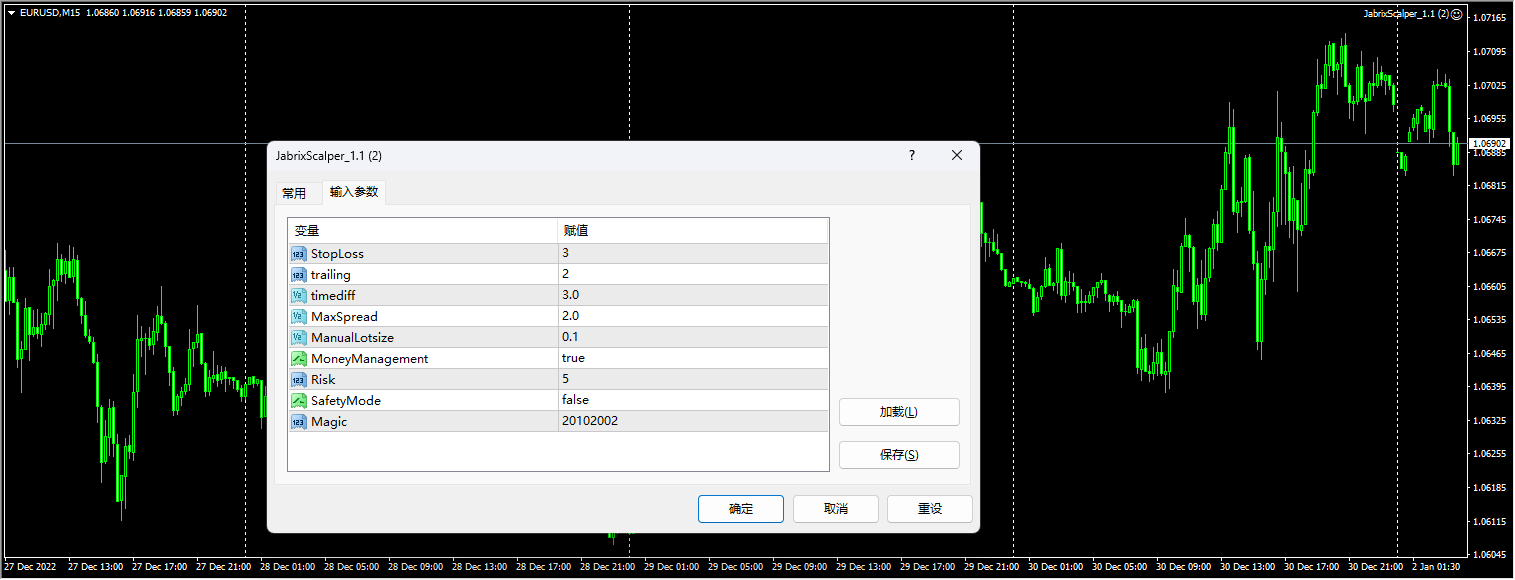1515x580 pixels.
Task: Click the numeric icon beside StopLoss
Action: click(298, 253)
